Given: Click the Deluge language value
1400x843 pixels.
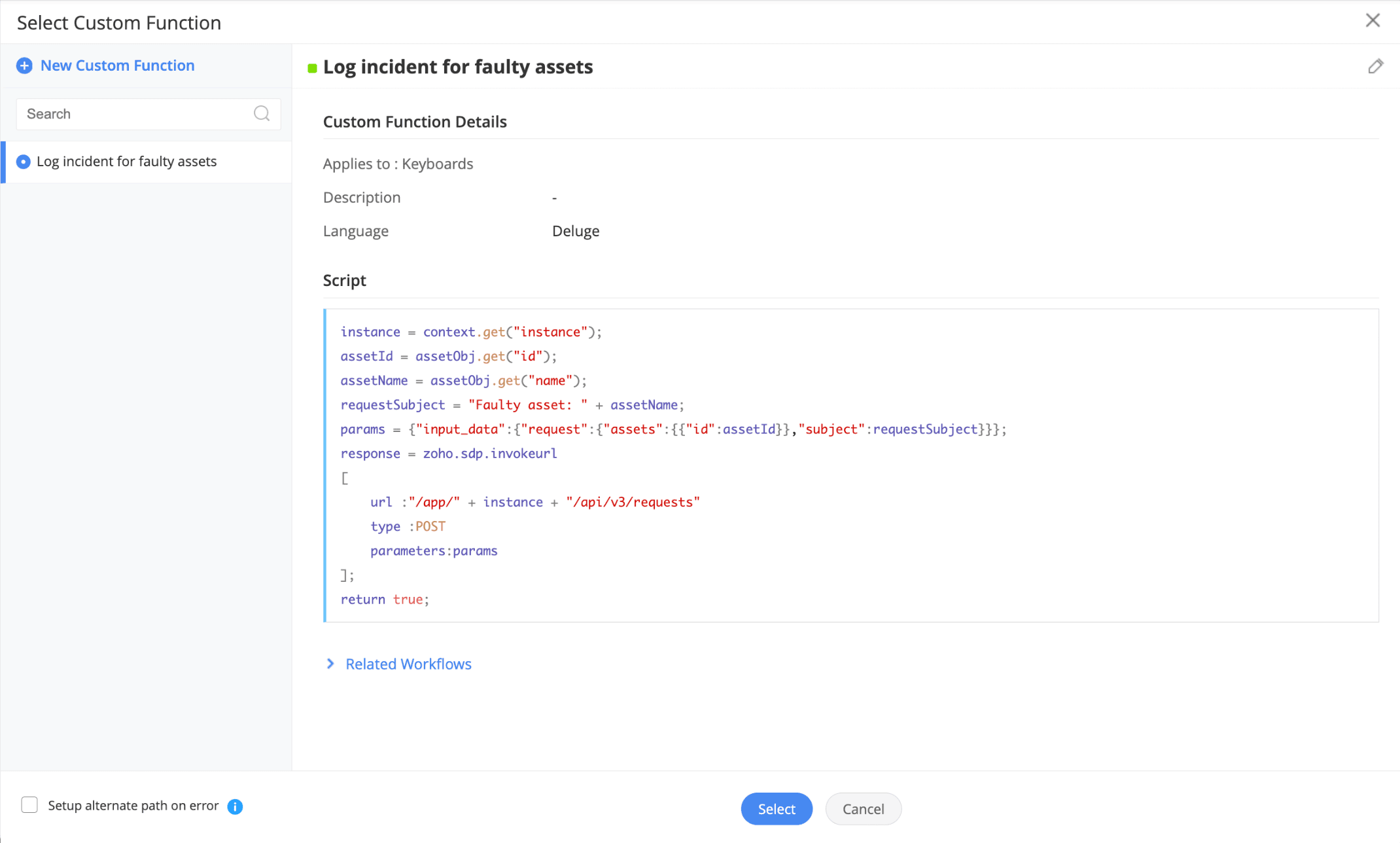Looking at the screenshot, I should (x=575, y=231).
